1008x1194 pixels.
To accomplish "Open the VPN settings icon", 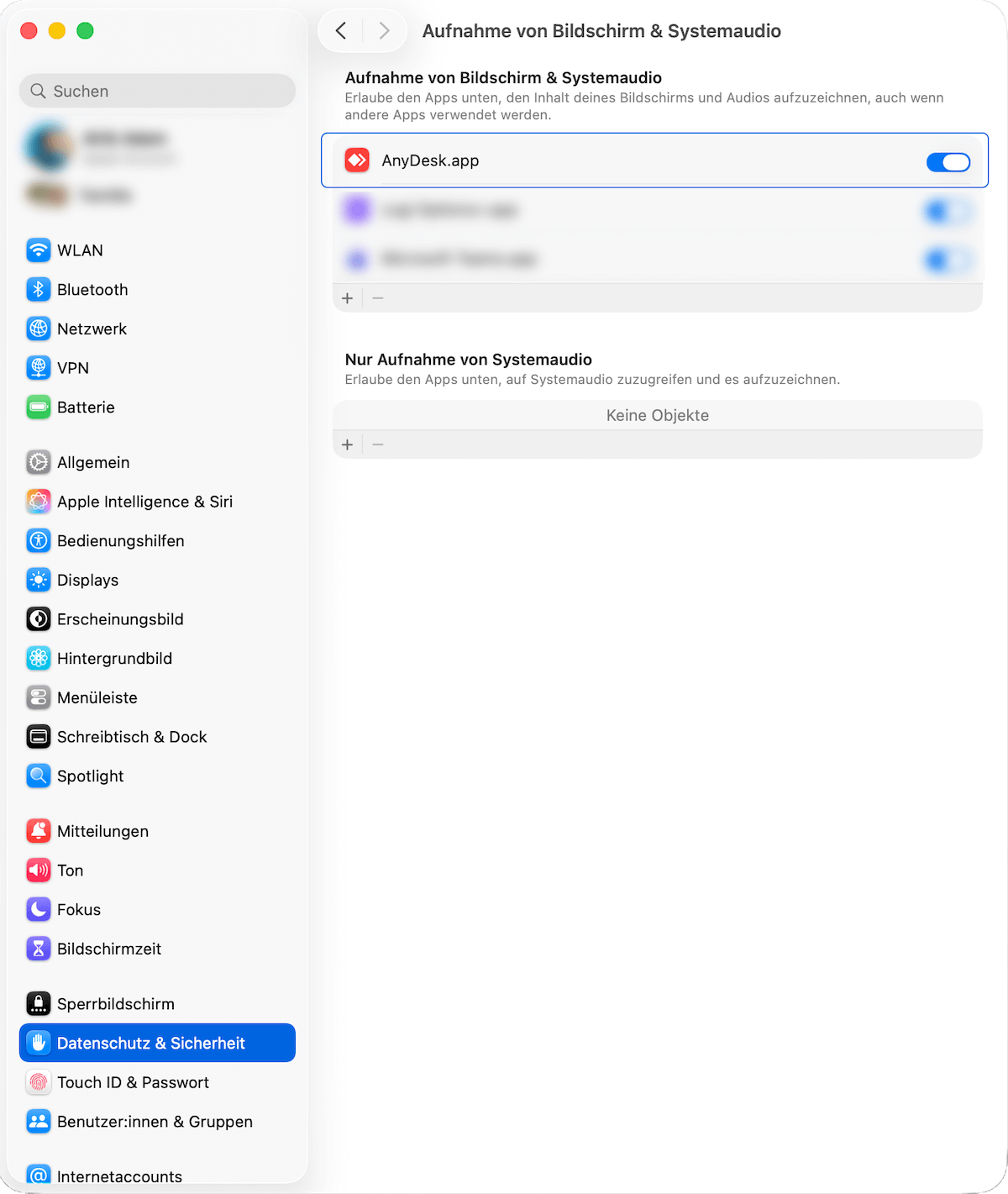I will [39, 368].
